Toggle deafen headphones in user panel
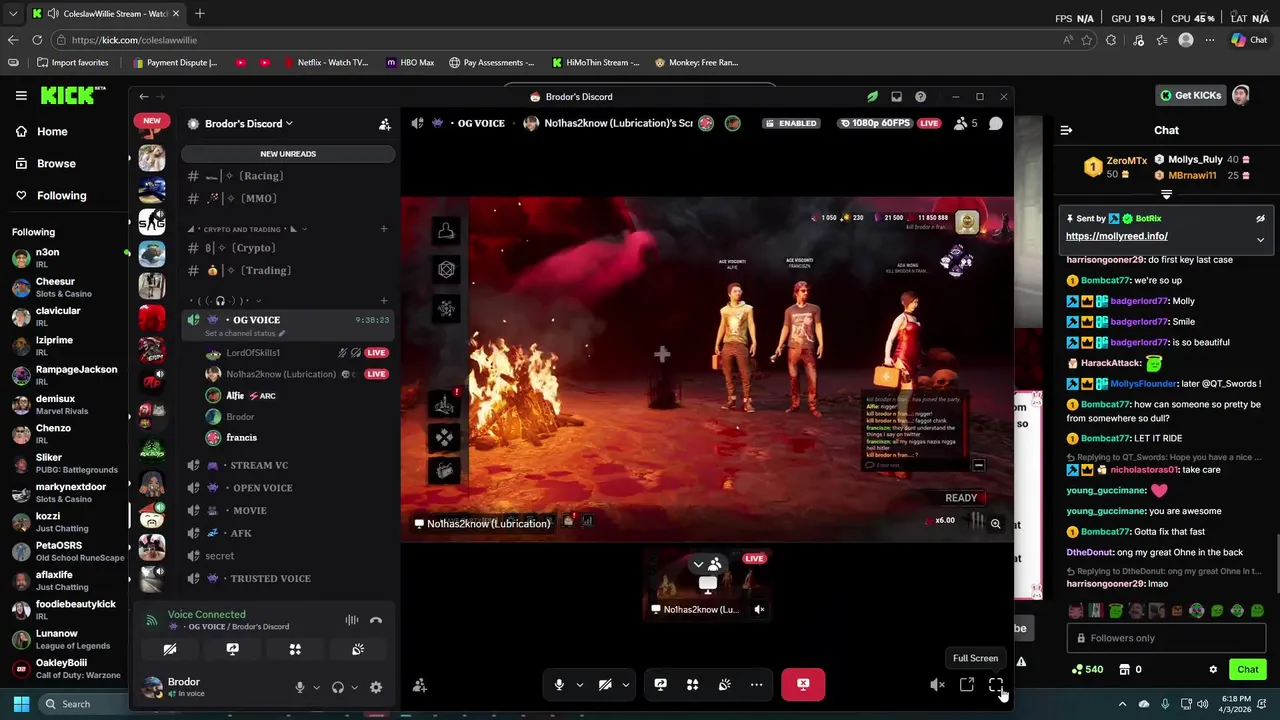1280x720 pixels. 338,688
